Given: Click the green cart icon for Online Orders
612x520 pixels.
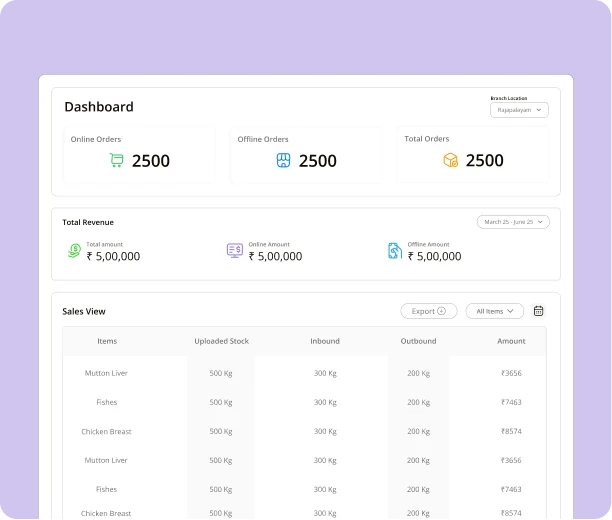Looking at the screenshot, I should tap(116, 160).
